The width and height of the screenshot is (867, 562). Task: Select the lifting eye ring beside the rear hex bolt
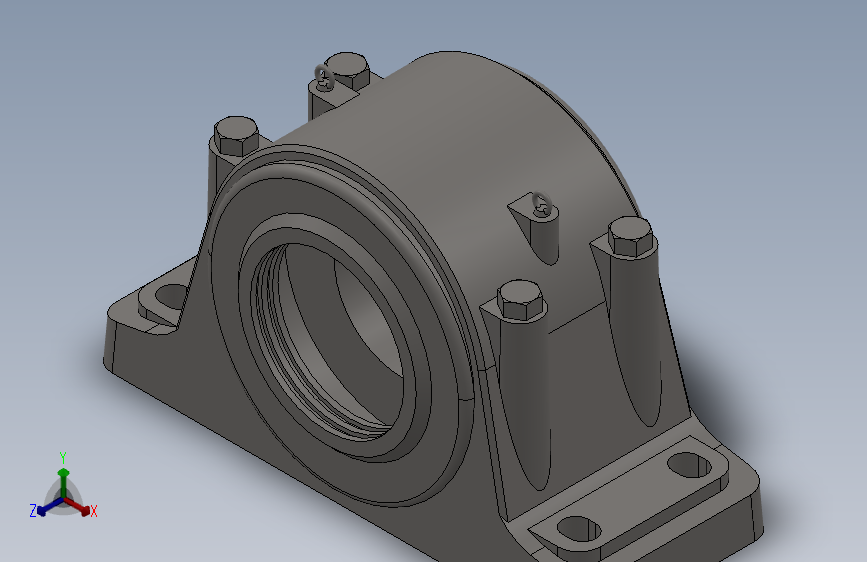point(324,77)
